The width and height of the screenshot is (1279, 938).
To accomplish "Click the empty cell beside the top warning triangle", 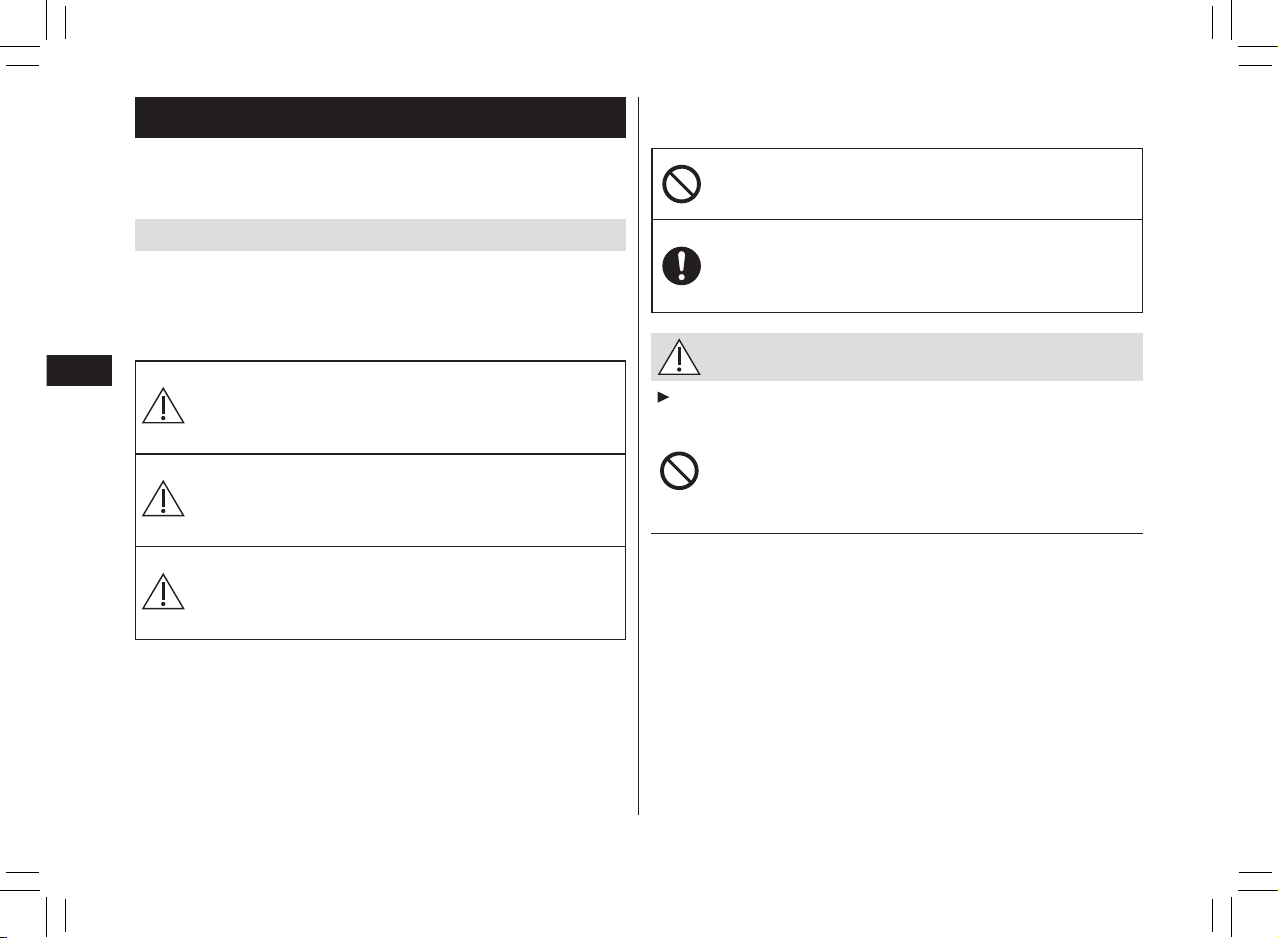I will [x=407, y=407].
